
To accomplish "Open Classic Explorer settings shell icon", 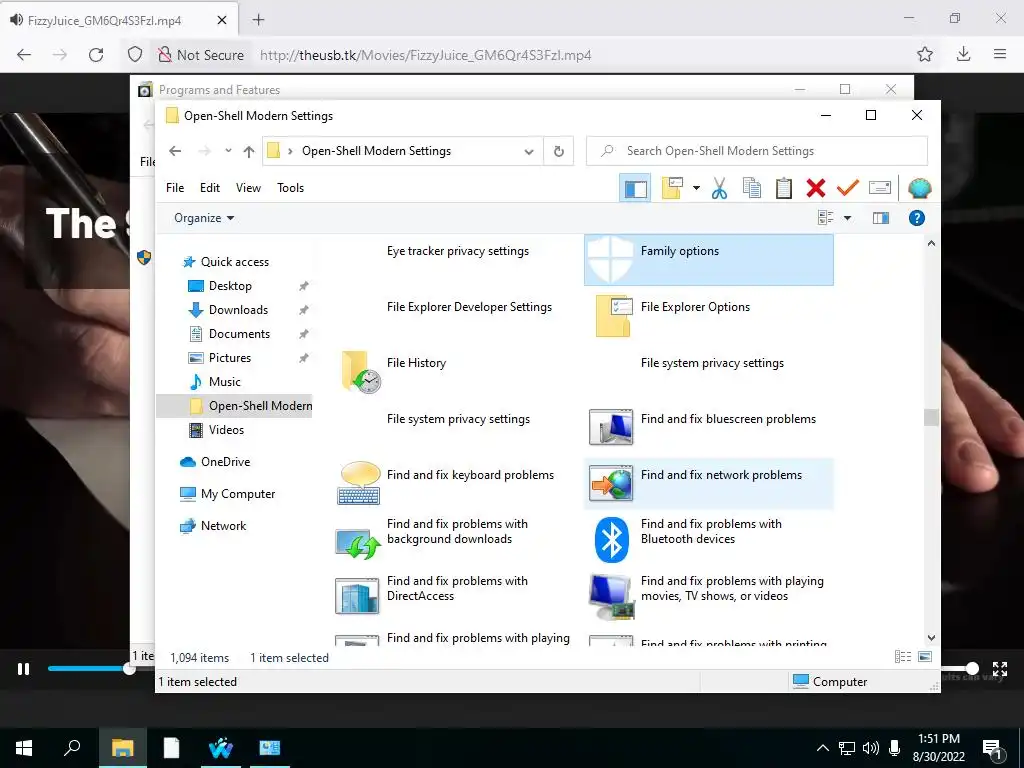I will click(920, 188).
